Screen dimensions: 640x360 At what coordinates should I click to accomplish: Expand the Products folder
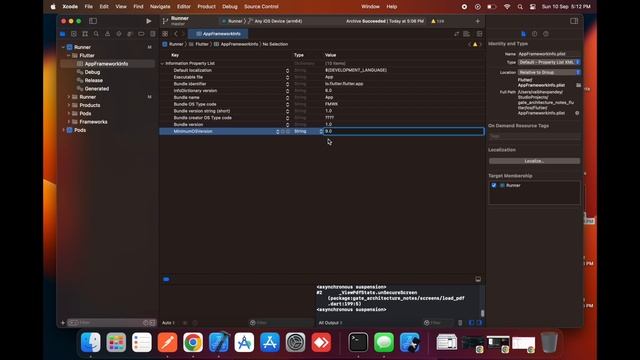point(69,105)
